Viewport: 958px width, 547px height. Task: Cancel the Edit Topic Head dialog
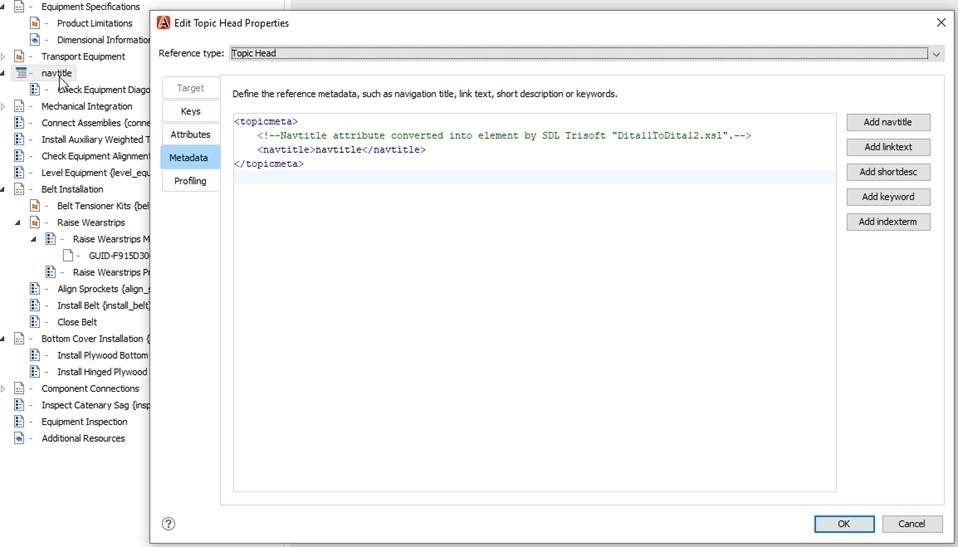[x=912, y=524]
